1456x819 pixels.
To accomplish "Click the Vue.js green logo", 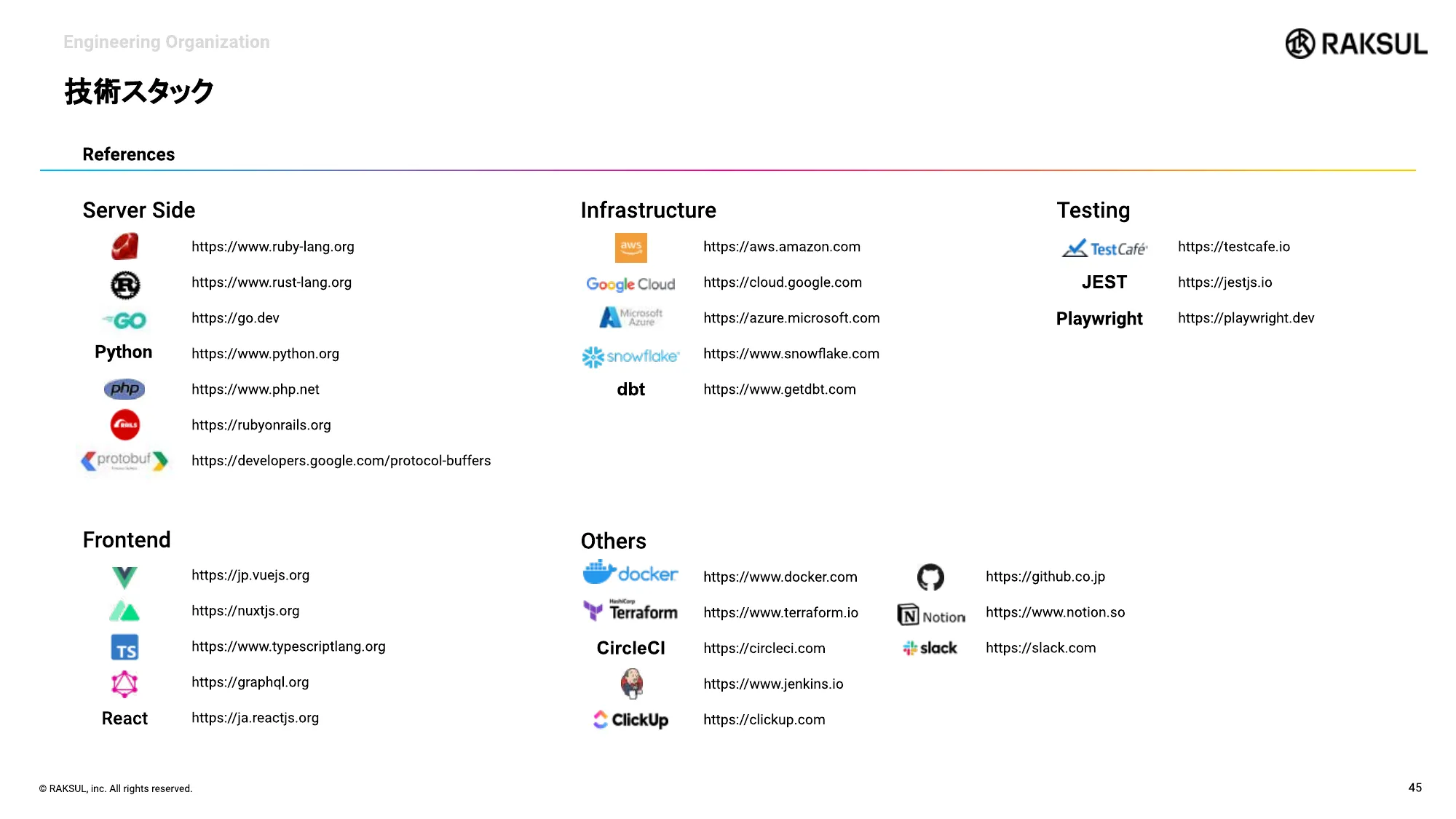I will point(124,577).
